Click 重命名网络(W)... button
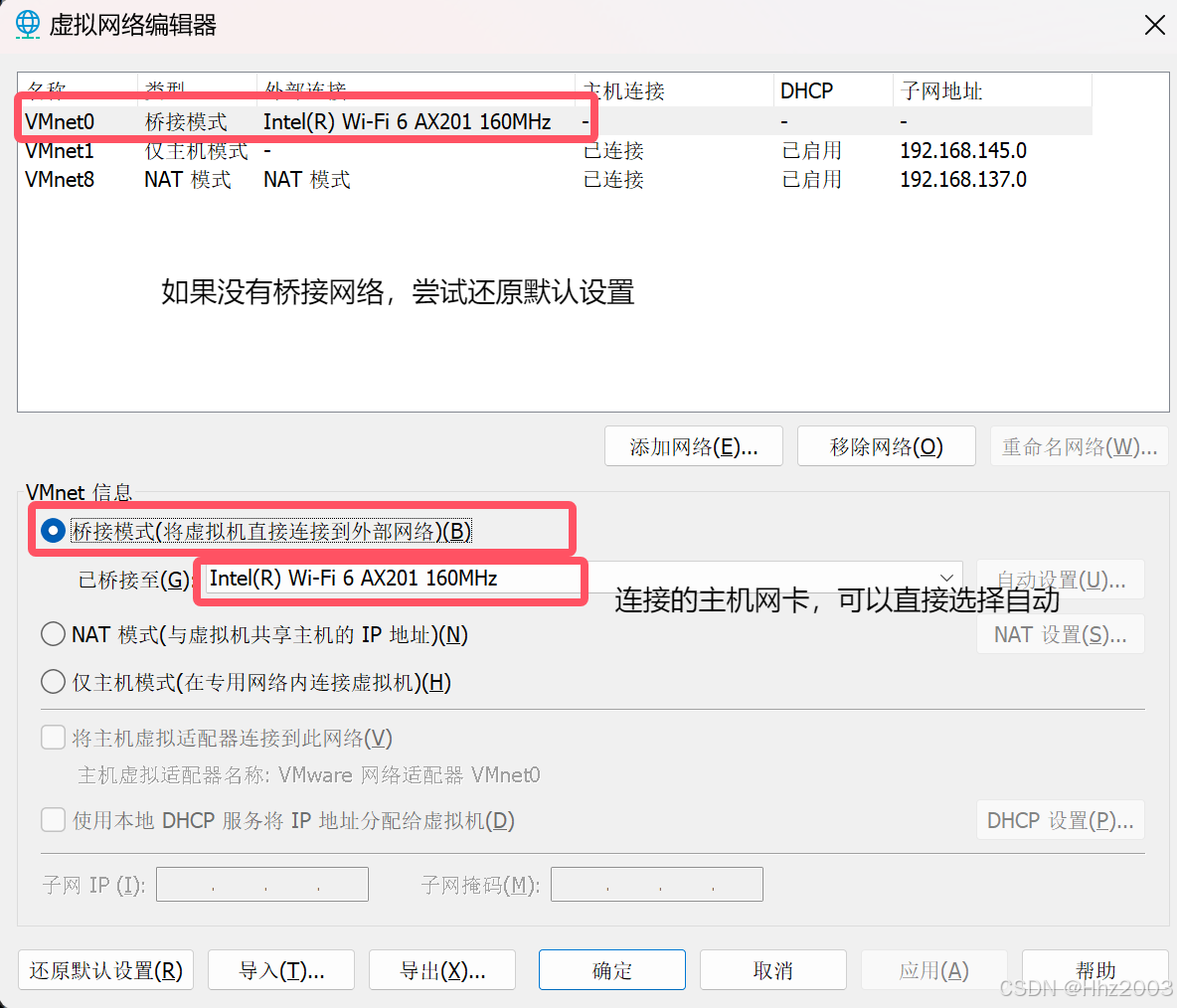Image resolution: width=1177 pixels, height=1008 pixels. coord(1080,446)
